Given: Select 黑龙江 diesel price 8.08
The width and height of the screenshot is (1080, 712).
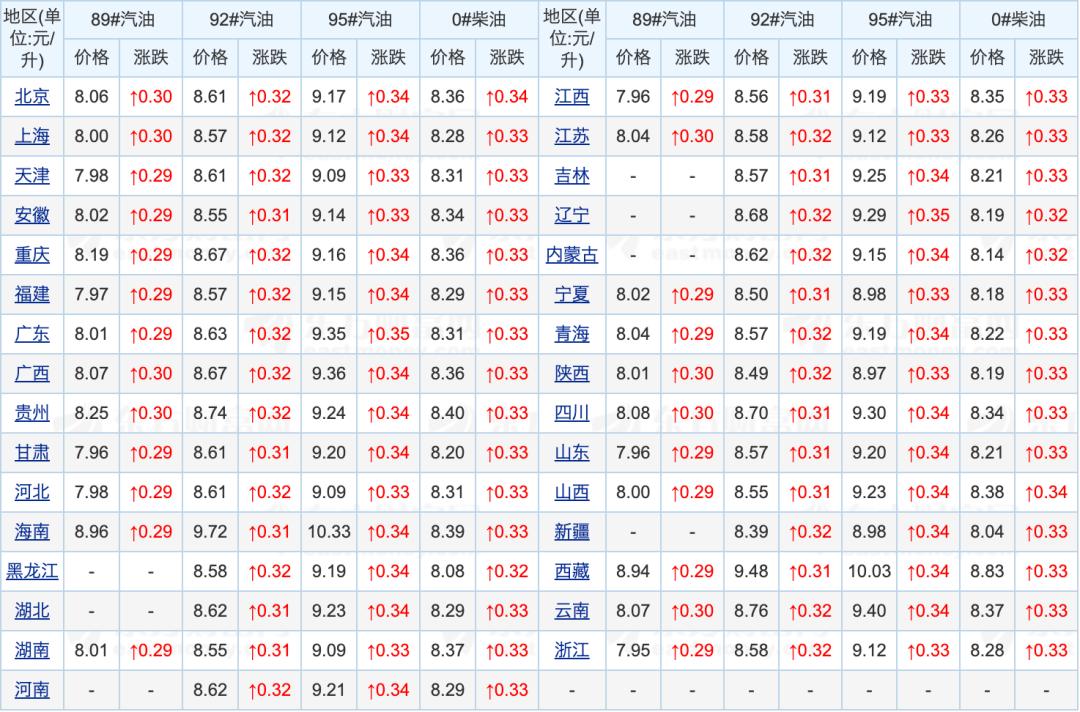Looking at the screenshot, I should [448, 572].
